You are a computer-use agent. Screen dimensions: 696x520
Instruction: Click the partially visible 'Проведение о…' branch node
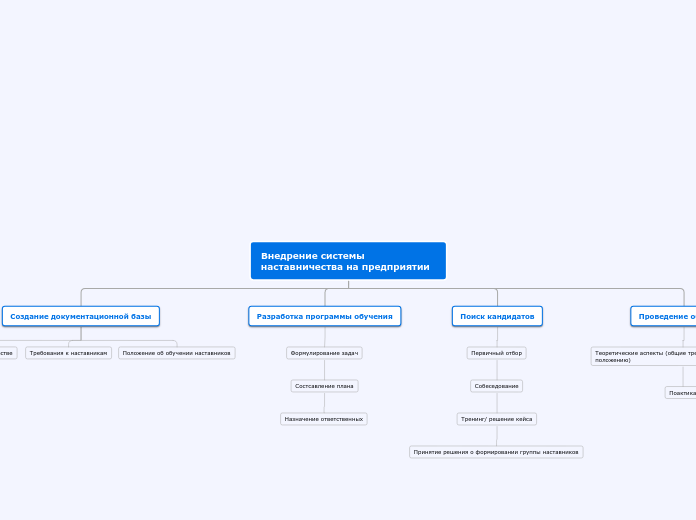click(663, 316)
